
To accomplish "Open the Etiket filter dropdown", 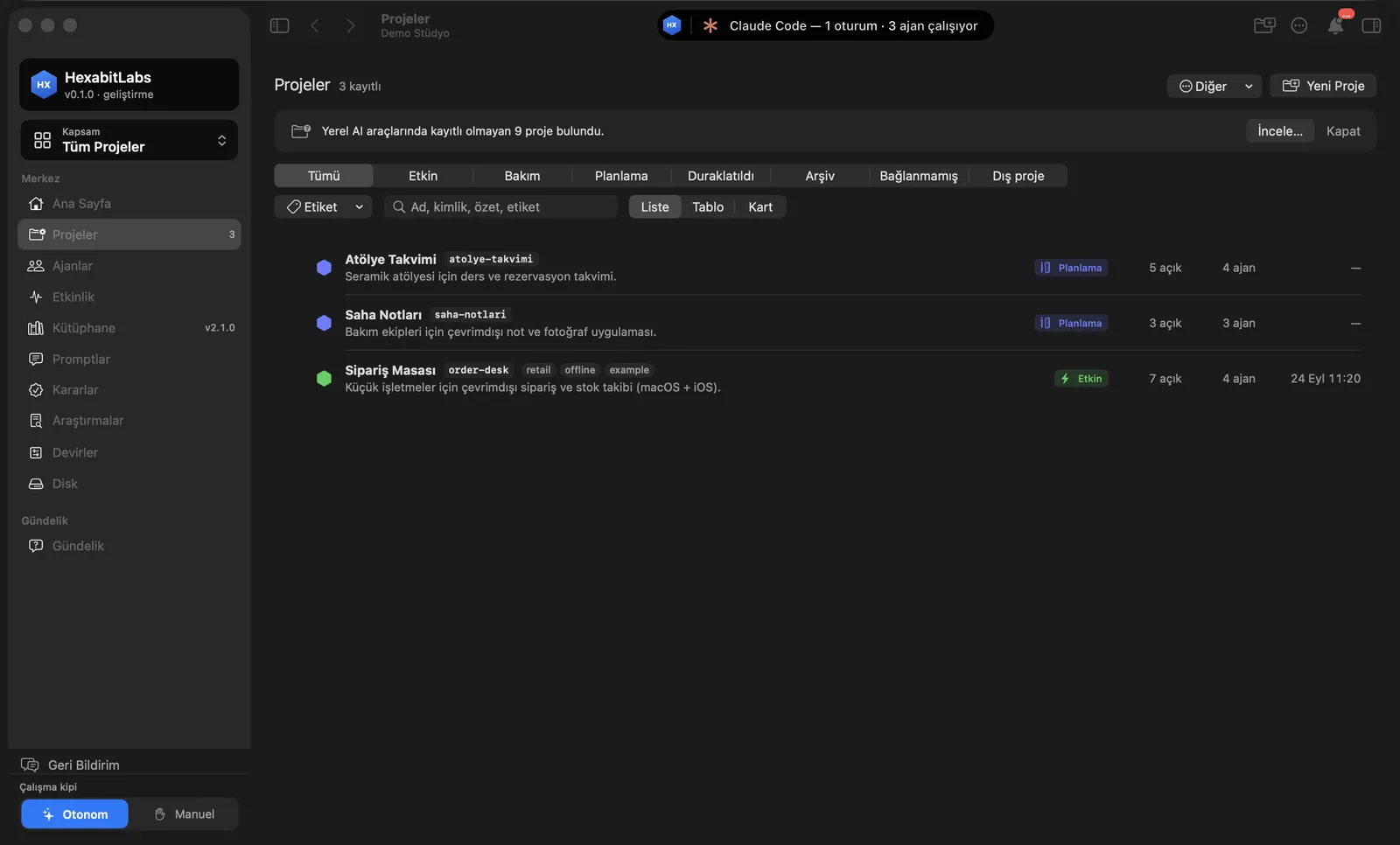I will (324, 207).
